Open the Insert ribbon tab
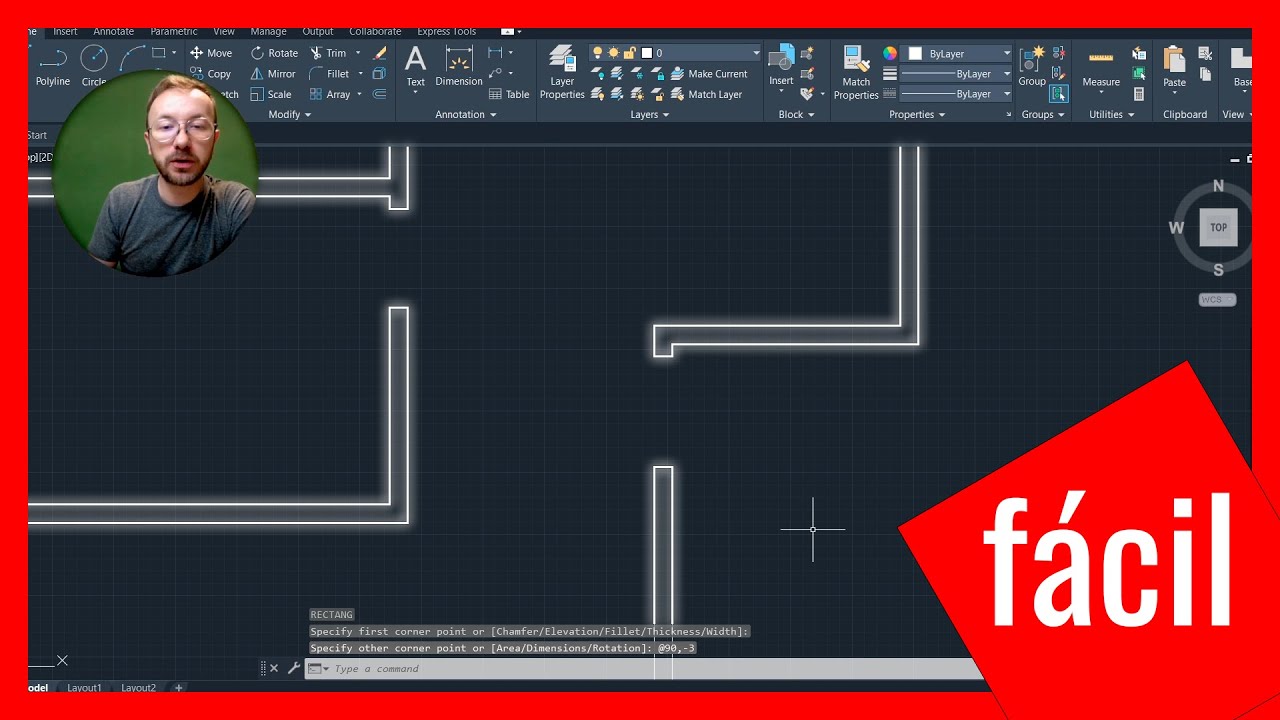Image resolution: width=1280 pixels, height=720 pixels. [x=65, y=32]
